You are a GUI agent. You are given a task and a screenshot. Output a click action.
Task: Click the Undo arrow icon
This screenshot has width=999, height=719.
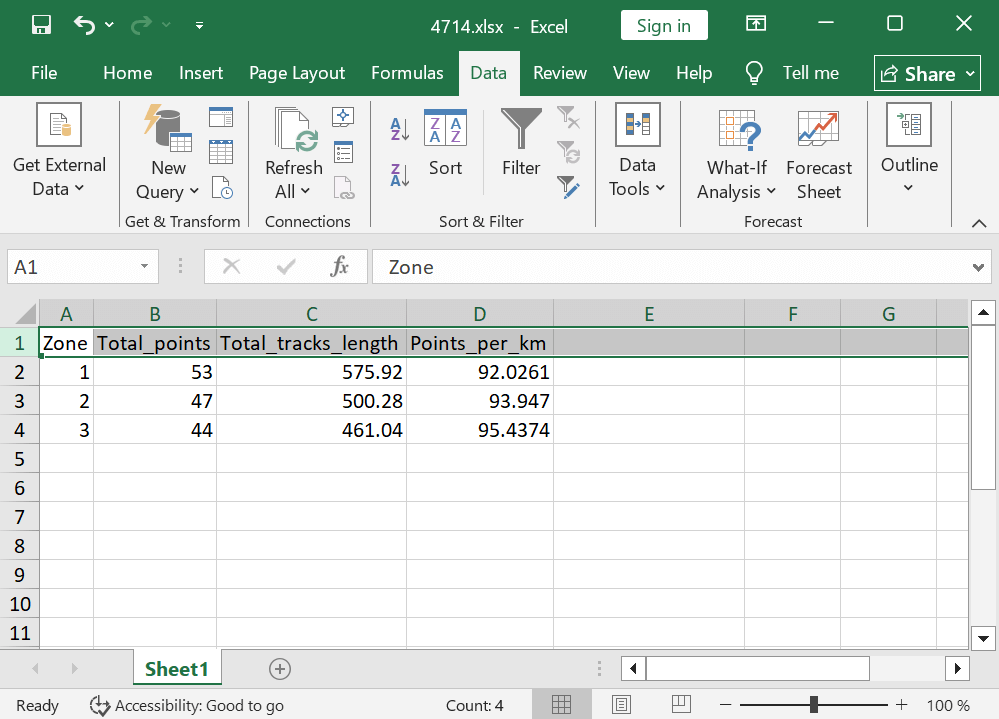coord(85,25)
